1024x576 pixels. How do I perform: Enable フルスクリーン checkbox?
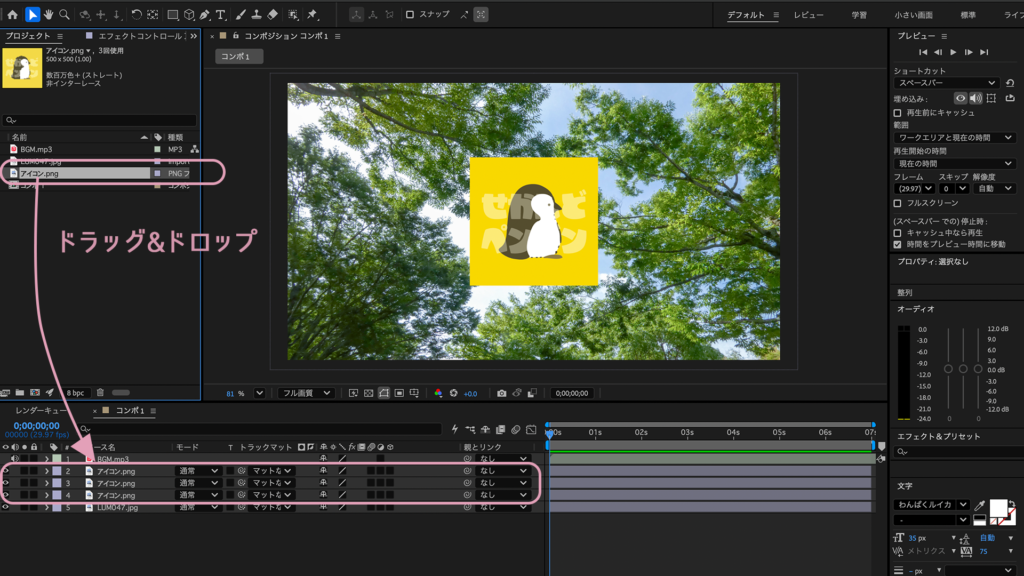[x=898, y=203]
